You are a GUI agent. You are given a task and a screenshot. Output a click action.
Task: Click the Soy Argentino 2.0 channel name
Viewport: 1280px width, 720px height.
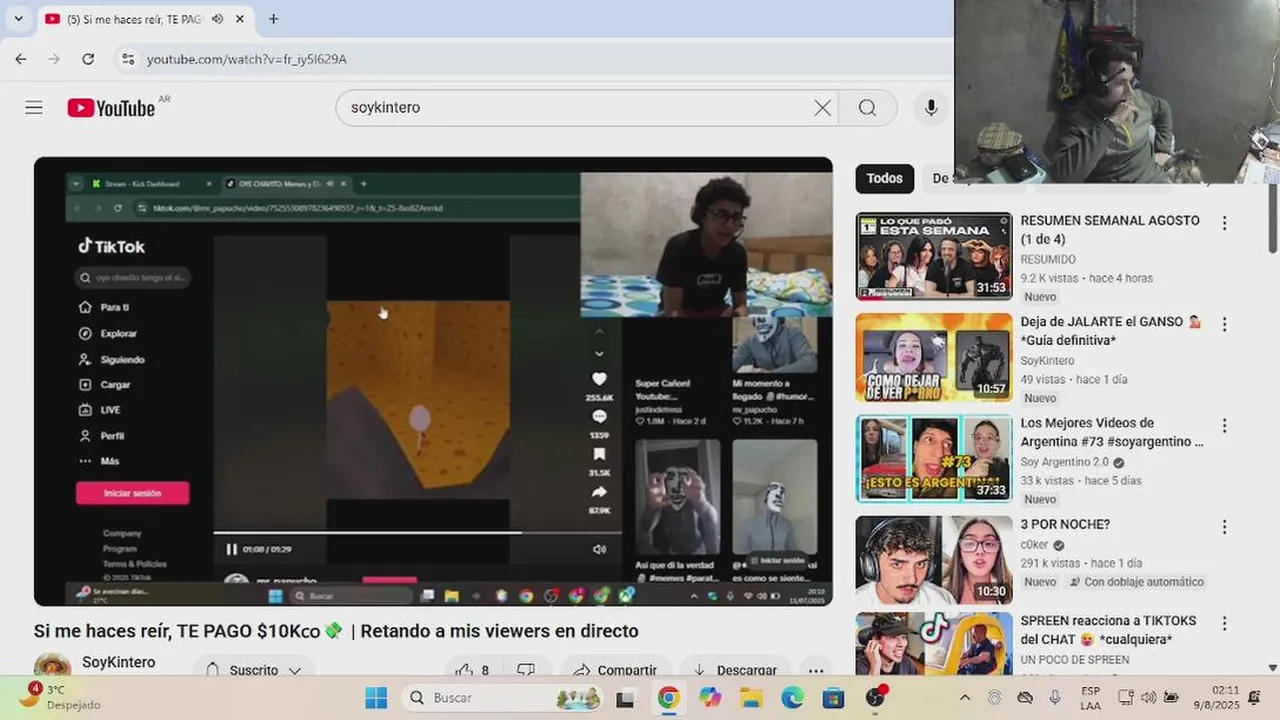point(1064,462)
